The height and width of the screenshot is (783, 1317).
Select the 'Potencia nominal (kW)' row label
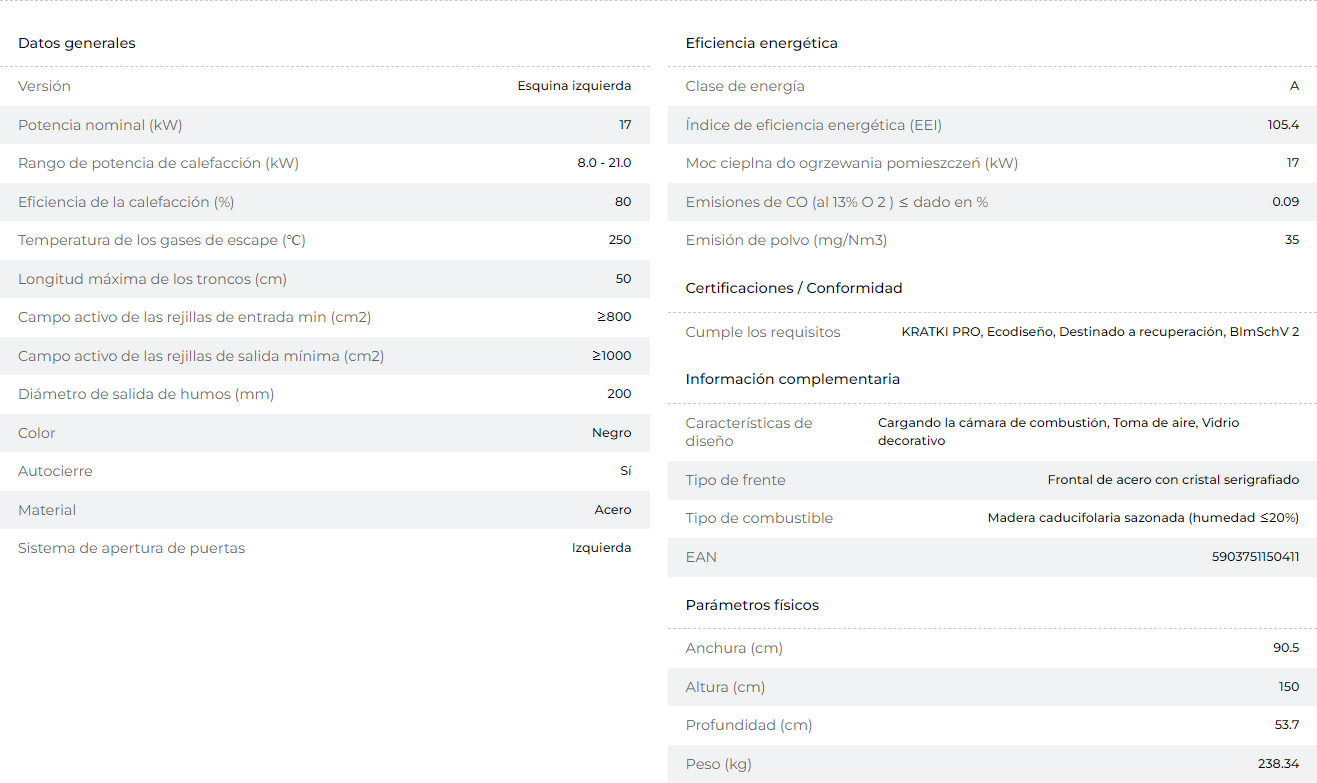click(100, 125)
